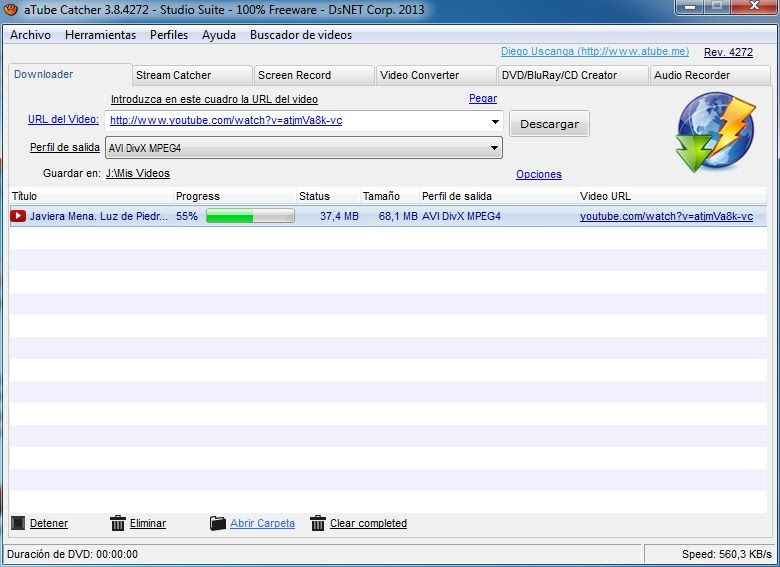Click the Eliminar link
This screenshot has width=780, height=567.
click(148, 523)
